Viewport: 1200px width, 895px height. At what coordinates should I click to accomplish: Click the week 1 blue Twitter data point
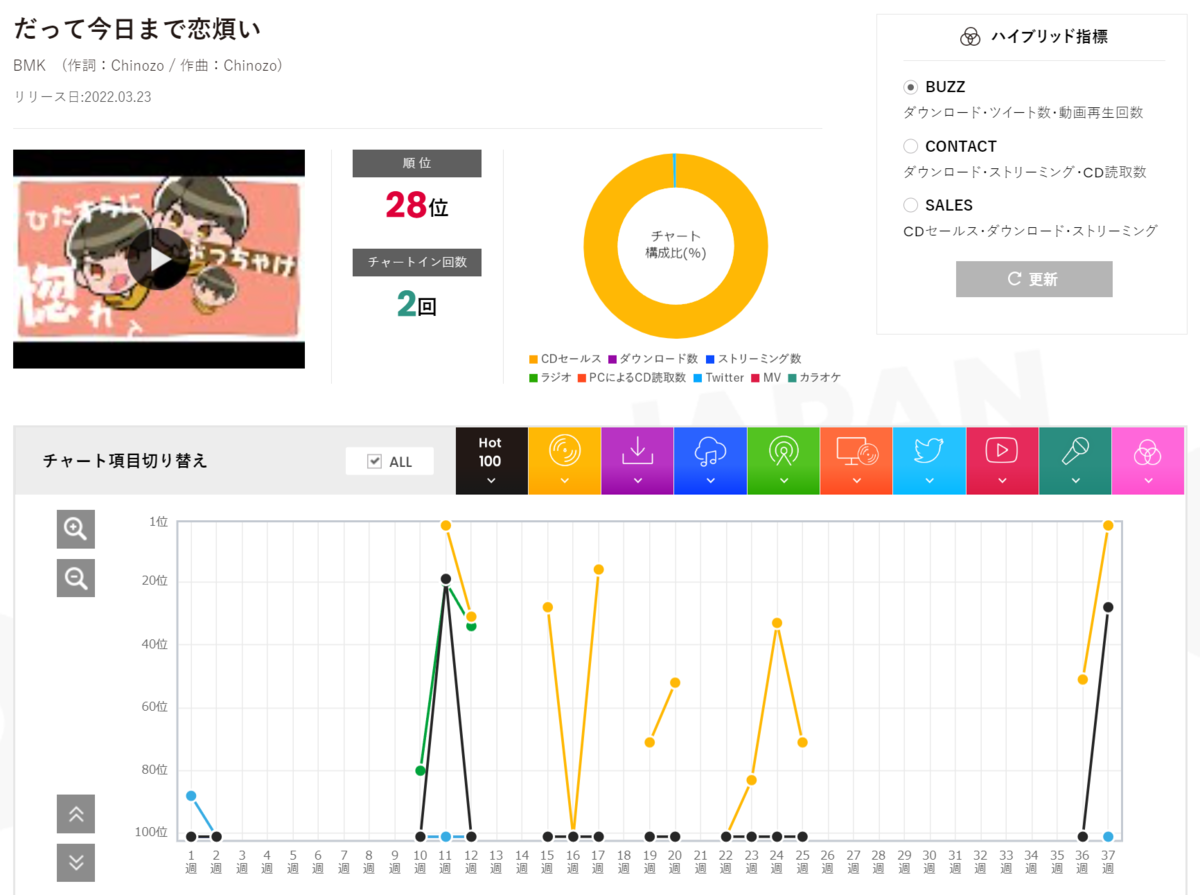[191, 796]
